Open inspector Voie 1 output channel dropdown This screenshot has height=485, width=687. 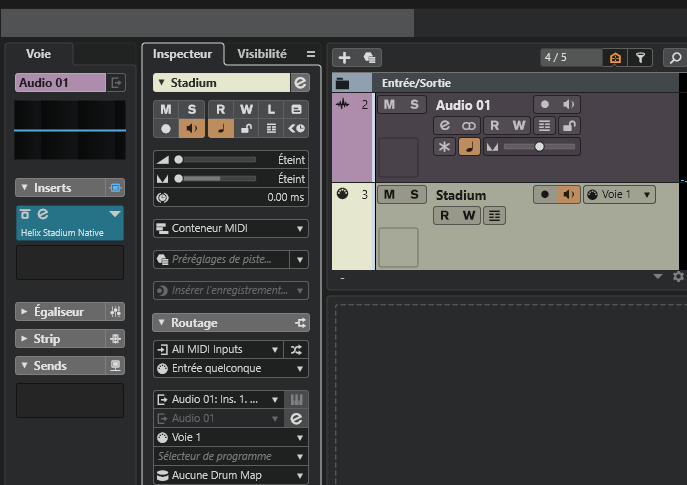pyautogui.click(x=231, y=437)
